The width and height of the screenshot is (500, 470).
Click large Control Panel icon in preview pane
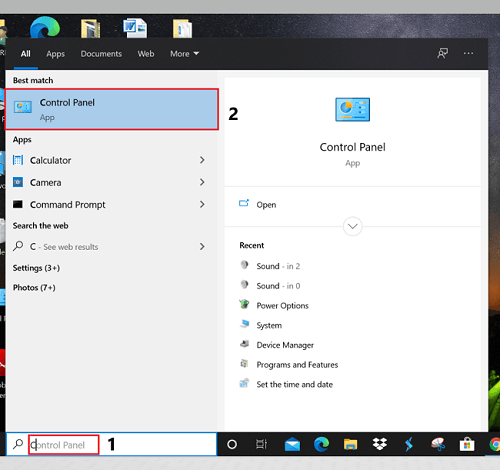(x=353, y=109)
